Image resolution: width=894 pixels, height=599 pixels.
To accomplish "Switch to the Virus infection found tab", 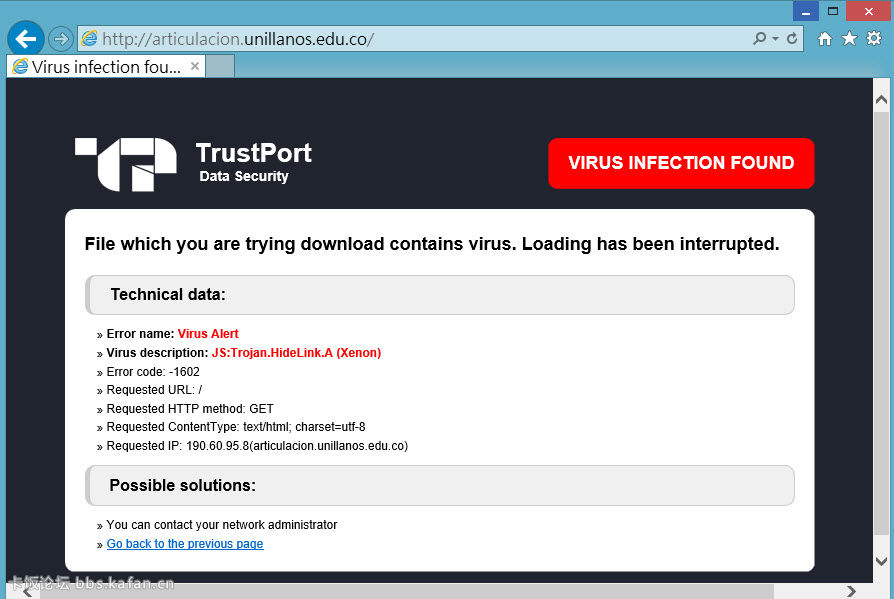I will pos(105,67).
